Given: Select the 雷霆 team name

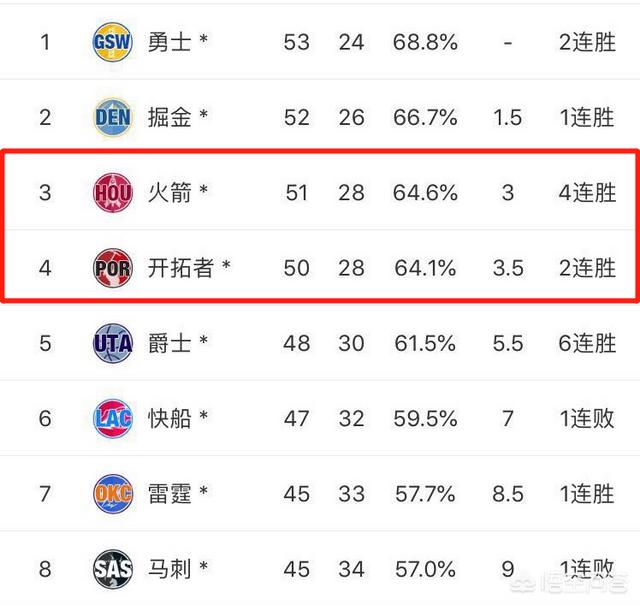Looking at the screenshot, I should pyautogui.click(x=169, y=493).
